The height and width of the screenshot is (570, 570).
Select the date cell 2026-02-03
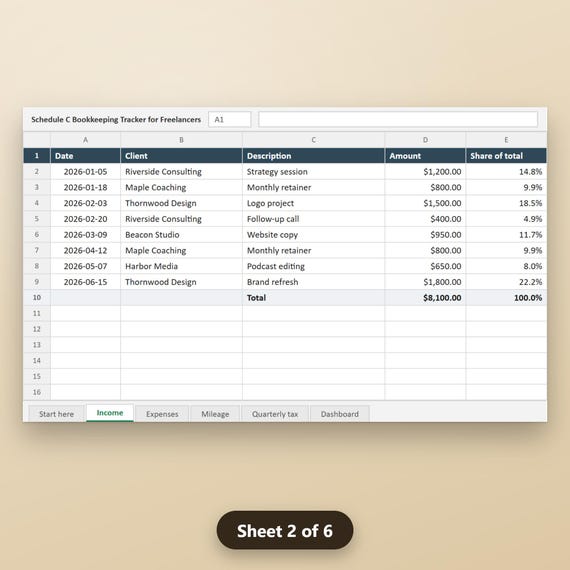pyautogui.click(x=85, y=203)
